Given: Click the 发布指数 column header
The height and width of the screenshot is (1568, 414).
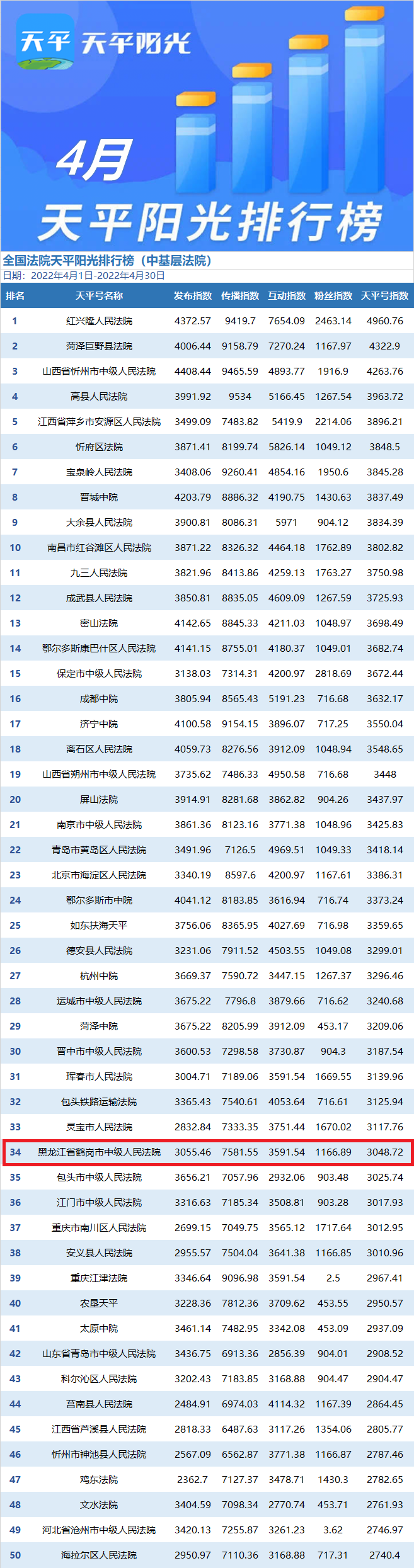Looking at the screenshot, I should (193, 295).
